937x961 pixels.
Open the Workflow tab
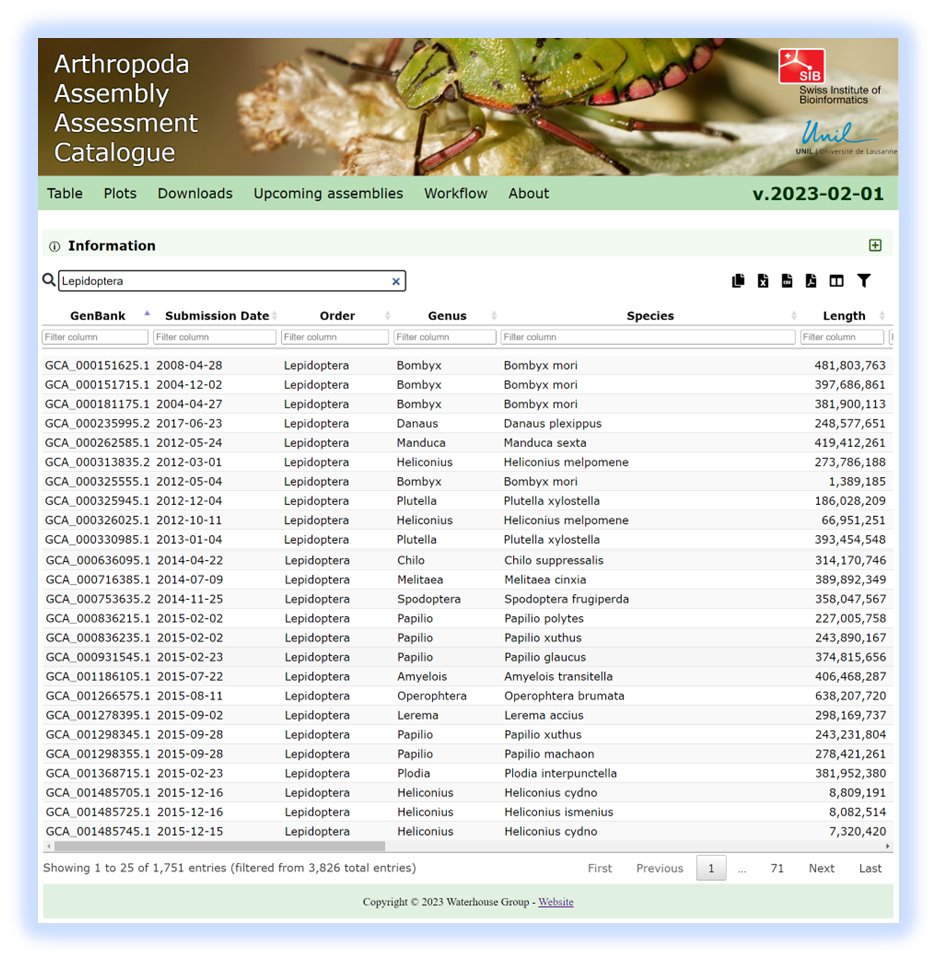pyautogui.click(x=455, y=194)
